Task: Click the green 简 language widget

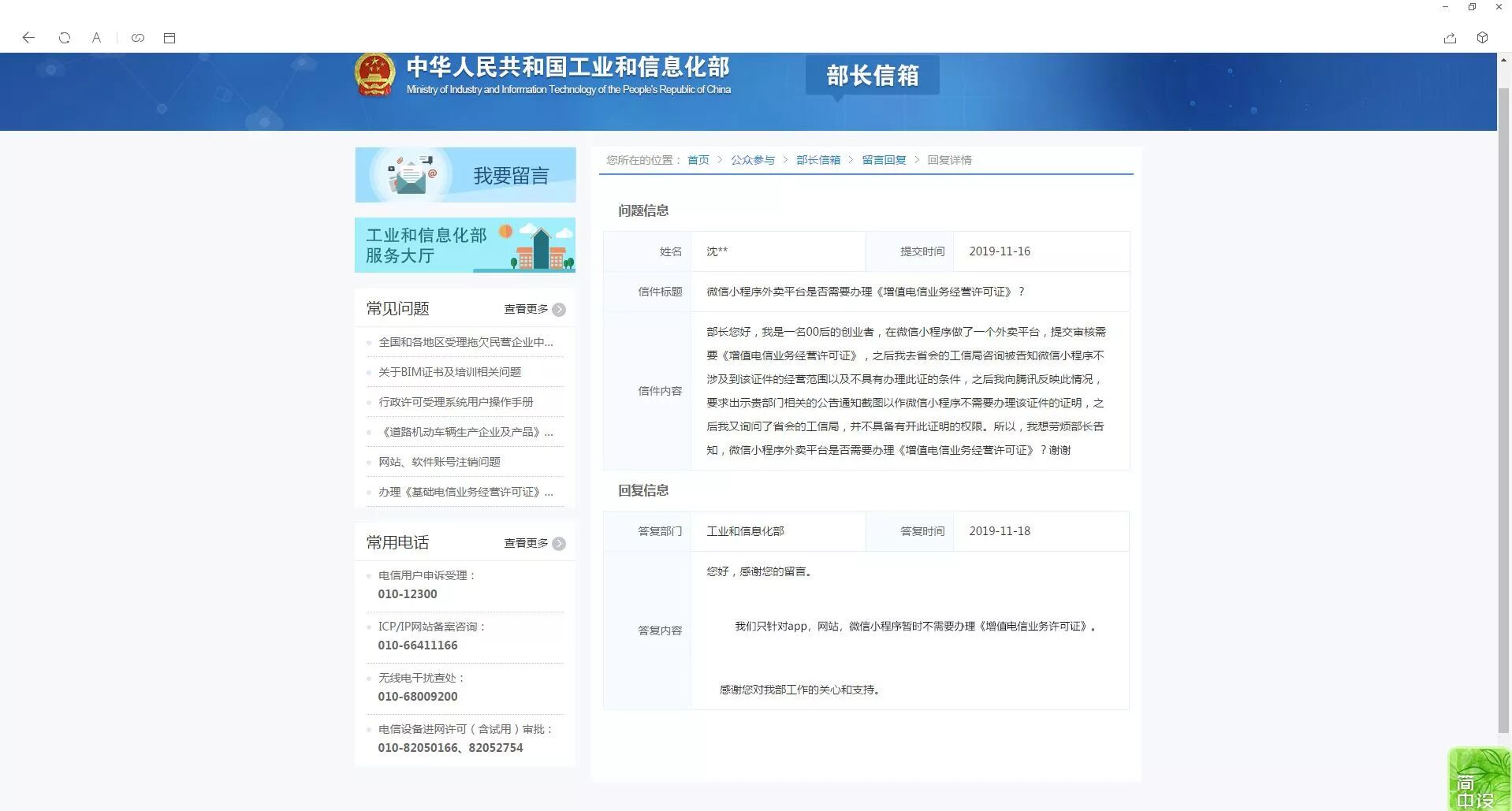Action: tap(1480, 779)
